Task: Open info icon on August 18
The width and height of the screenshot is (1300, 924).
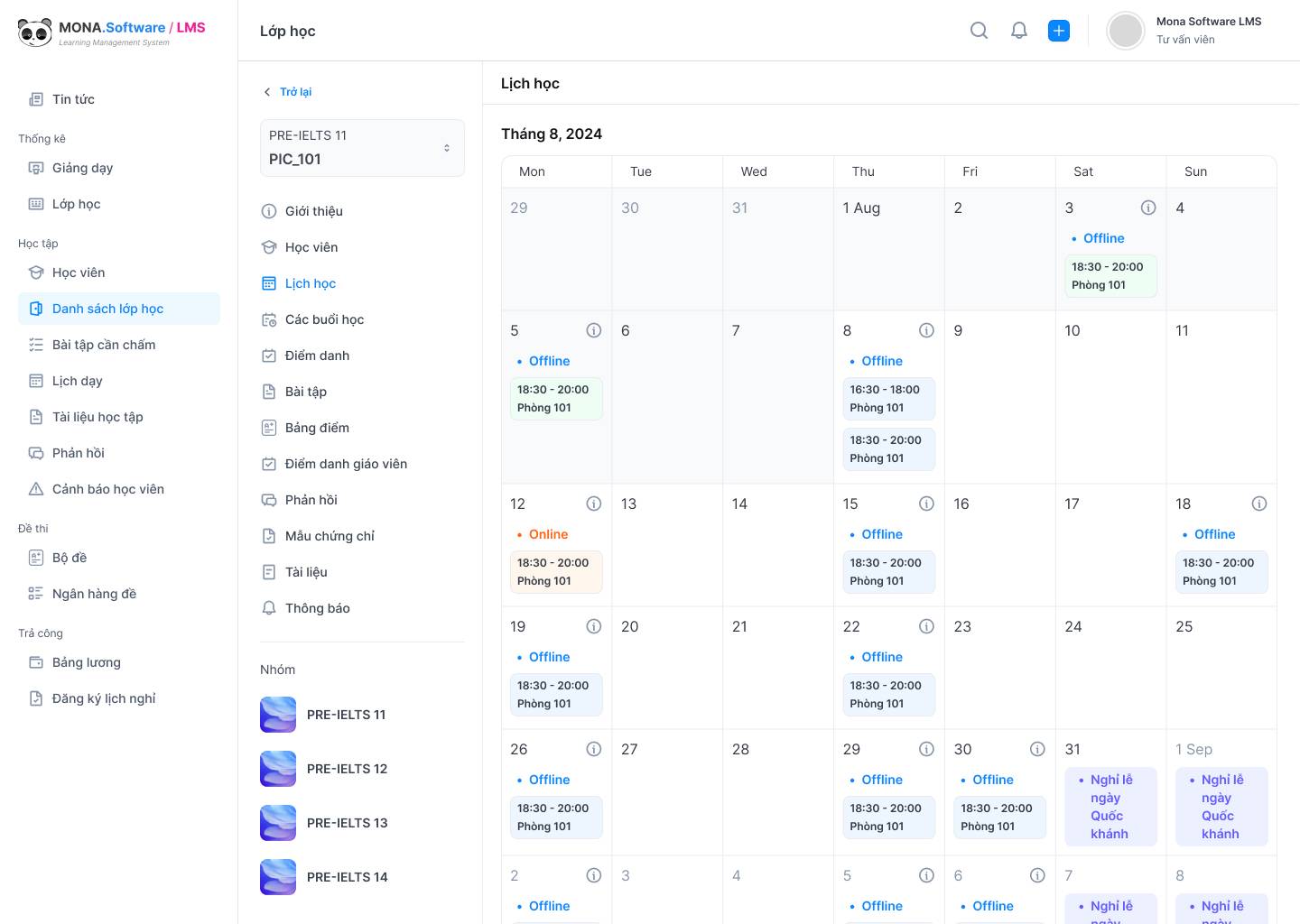Action: [x=1259, y=504]
